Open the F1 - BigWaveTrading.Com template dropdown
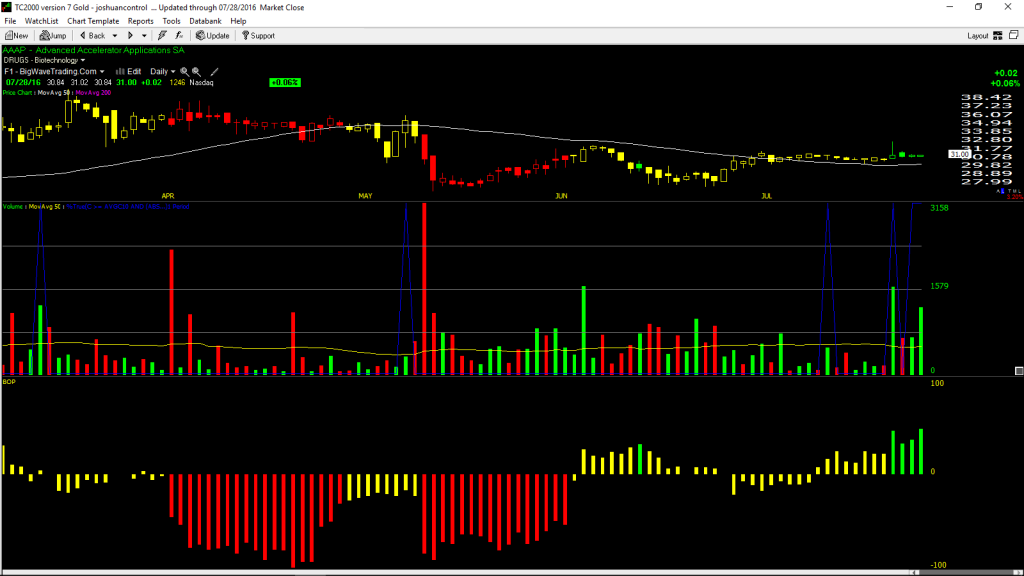Image resolution: width=1024 pixels, height=576 pixels. coord(54,71)
